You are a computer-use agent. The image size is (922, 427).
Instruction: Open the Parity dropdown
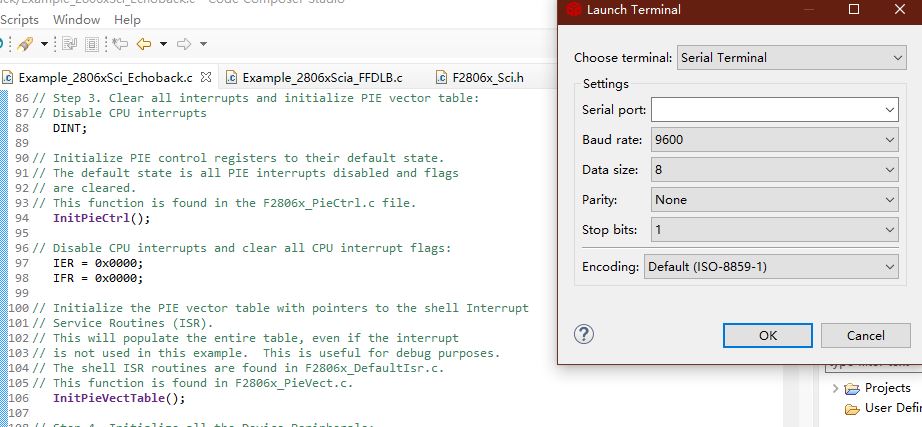click(775, 200)
